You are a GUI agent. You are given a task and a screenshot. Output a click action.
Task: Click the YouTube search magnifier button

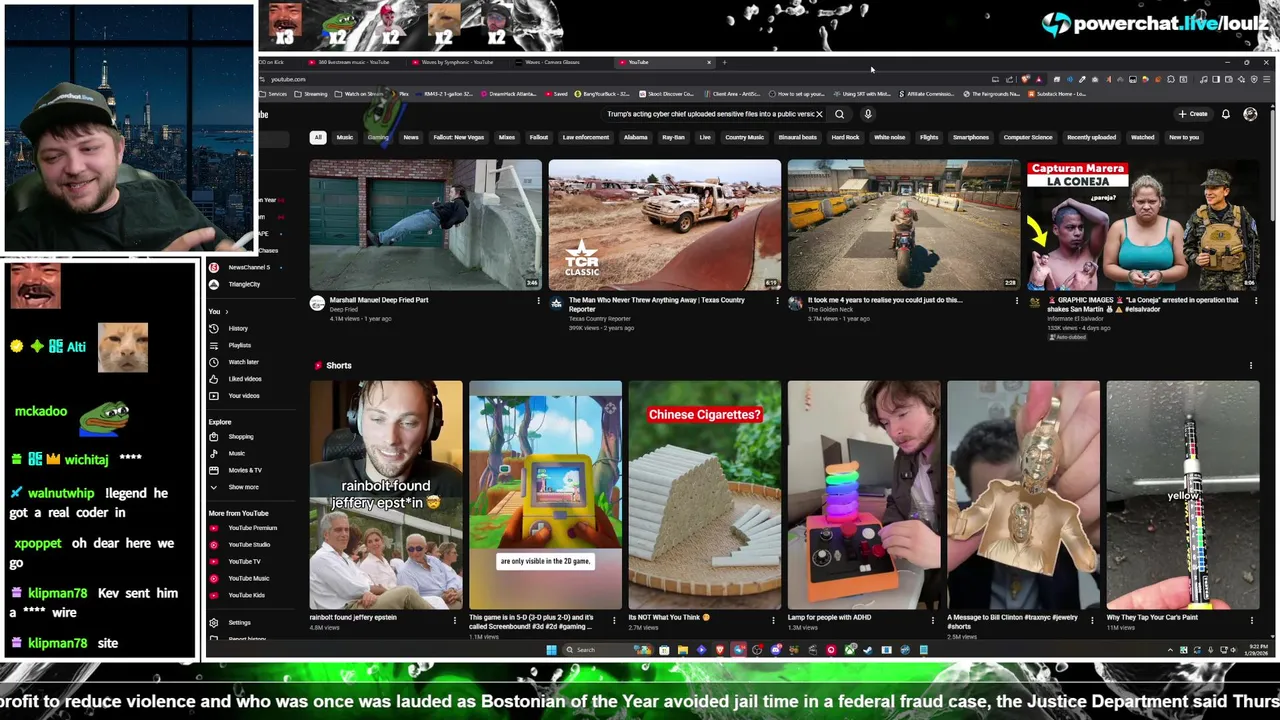point(839,114)
